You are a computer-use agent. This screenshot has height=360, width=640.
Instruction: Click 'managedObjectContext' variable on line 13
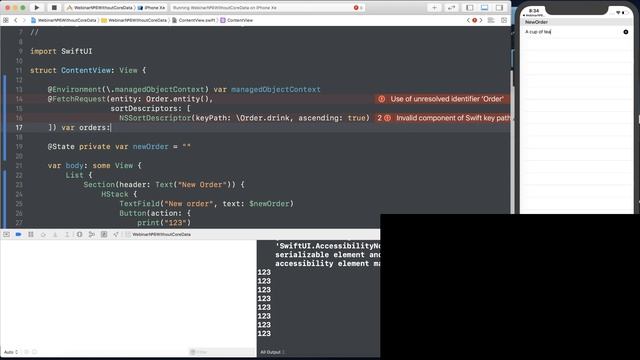(x=276, y=89)
